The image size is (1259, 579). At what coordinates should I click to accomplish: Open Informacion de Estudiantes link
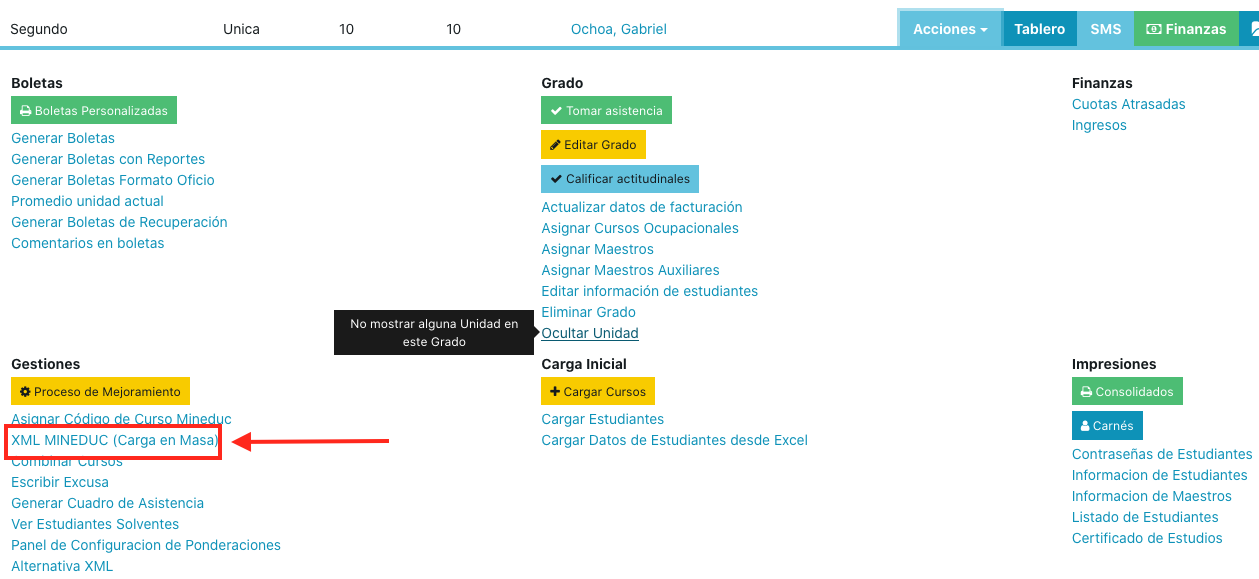pos(1160,475)
